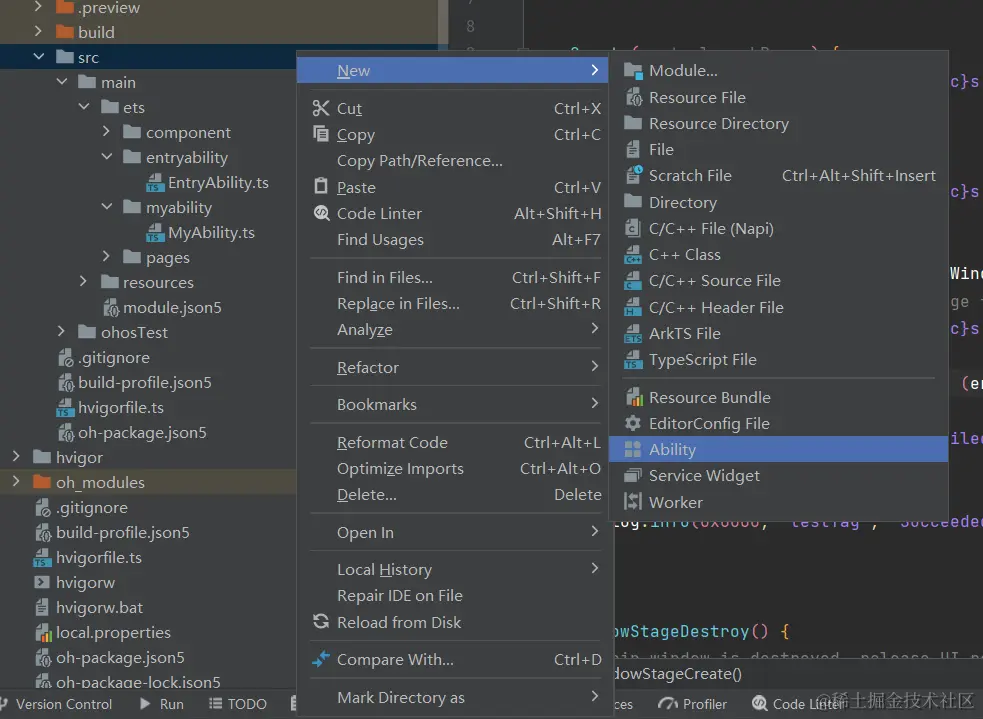Click the TODO list icon in bottom bar

[215, 703]
